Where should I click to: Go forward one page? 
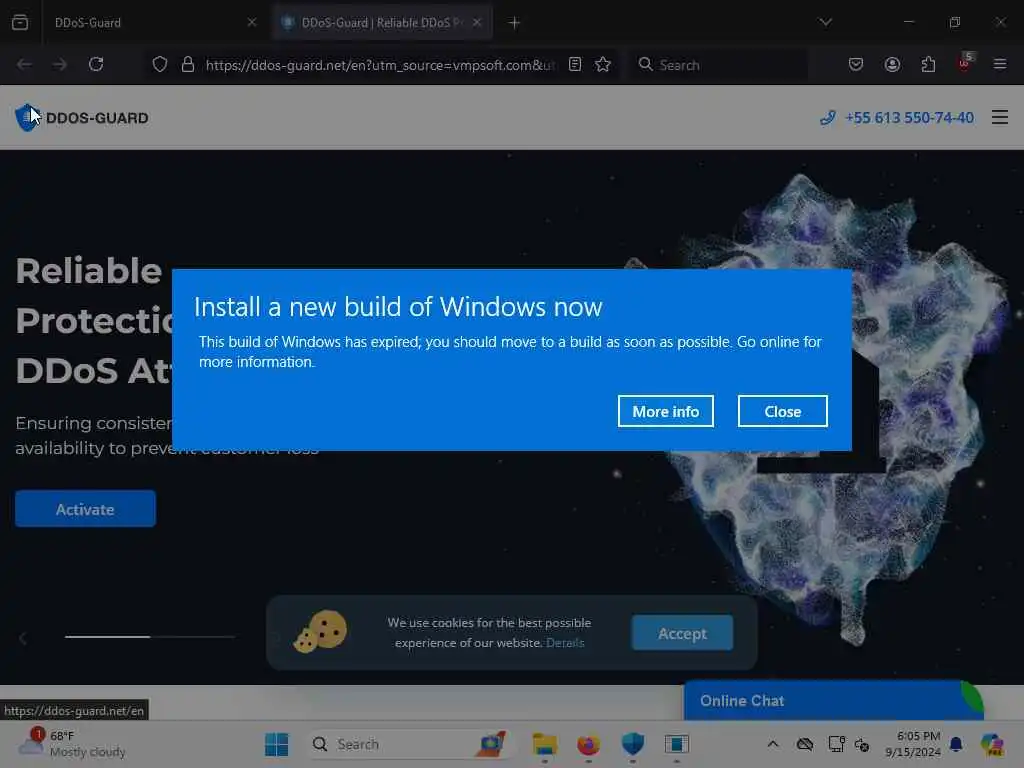coord(59,64)
